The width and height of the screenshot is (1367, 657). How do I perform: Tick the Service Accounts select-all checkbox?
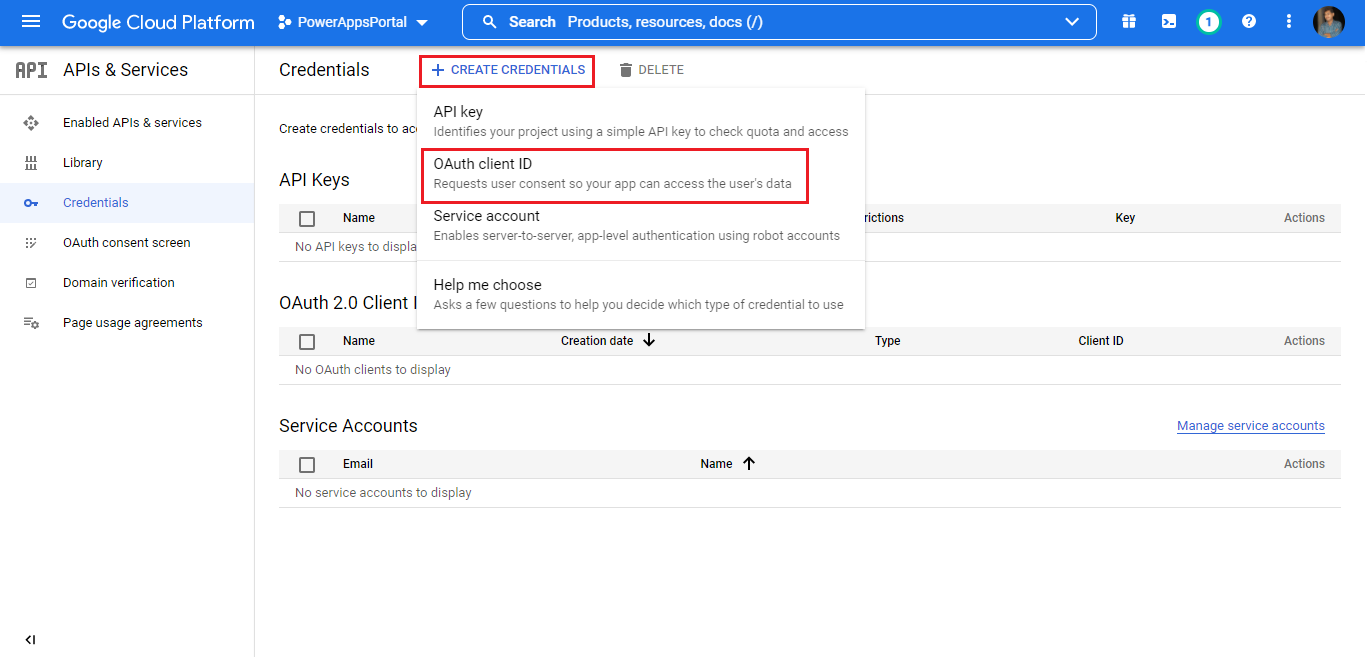(x=307, y=464)
